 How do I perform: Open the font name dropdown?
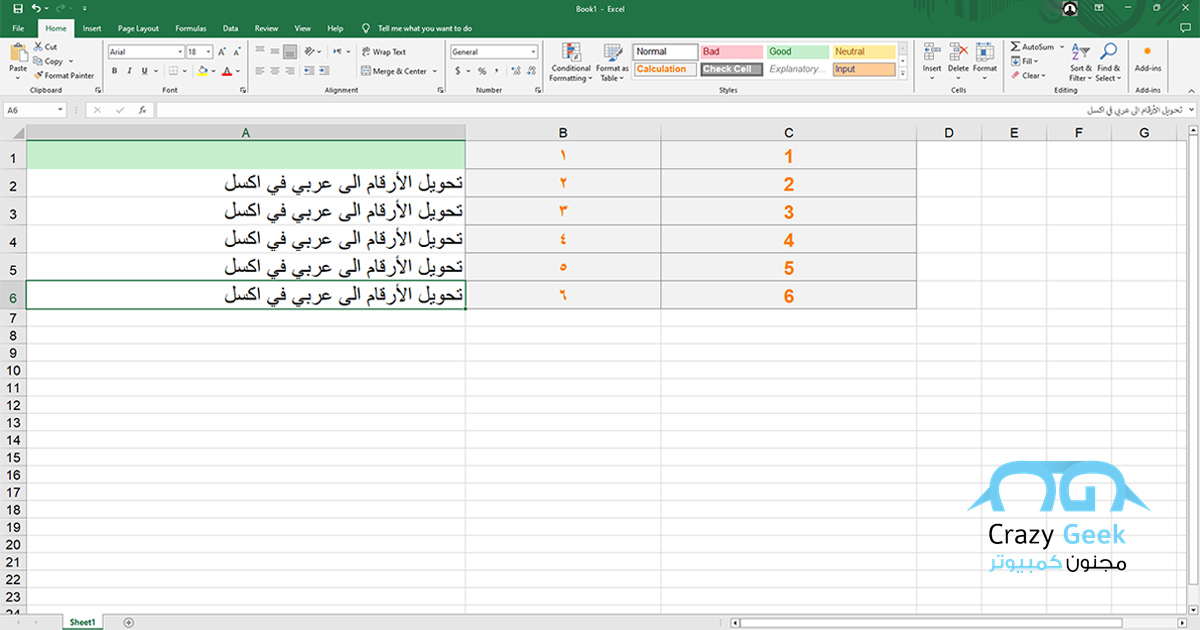click(x=179, y=52)
